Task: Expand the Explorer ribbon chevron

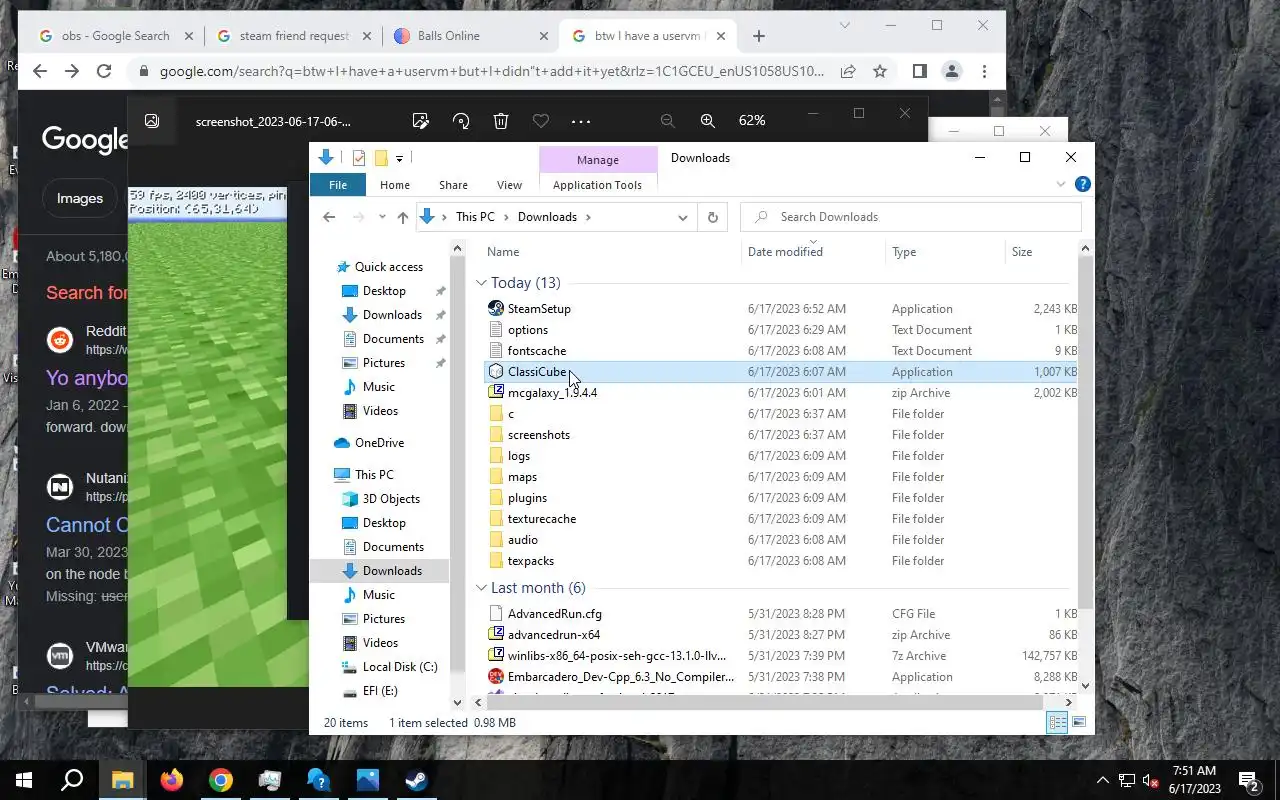Action: click(1061, 185)
